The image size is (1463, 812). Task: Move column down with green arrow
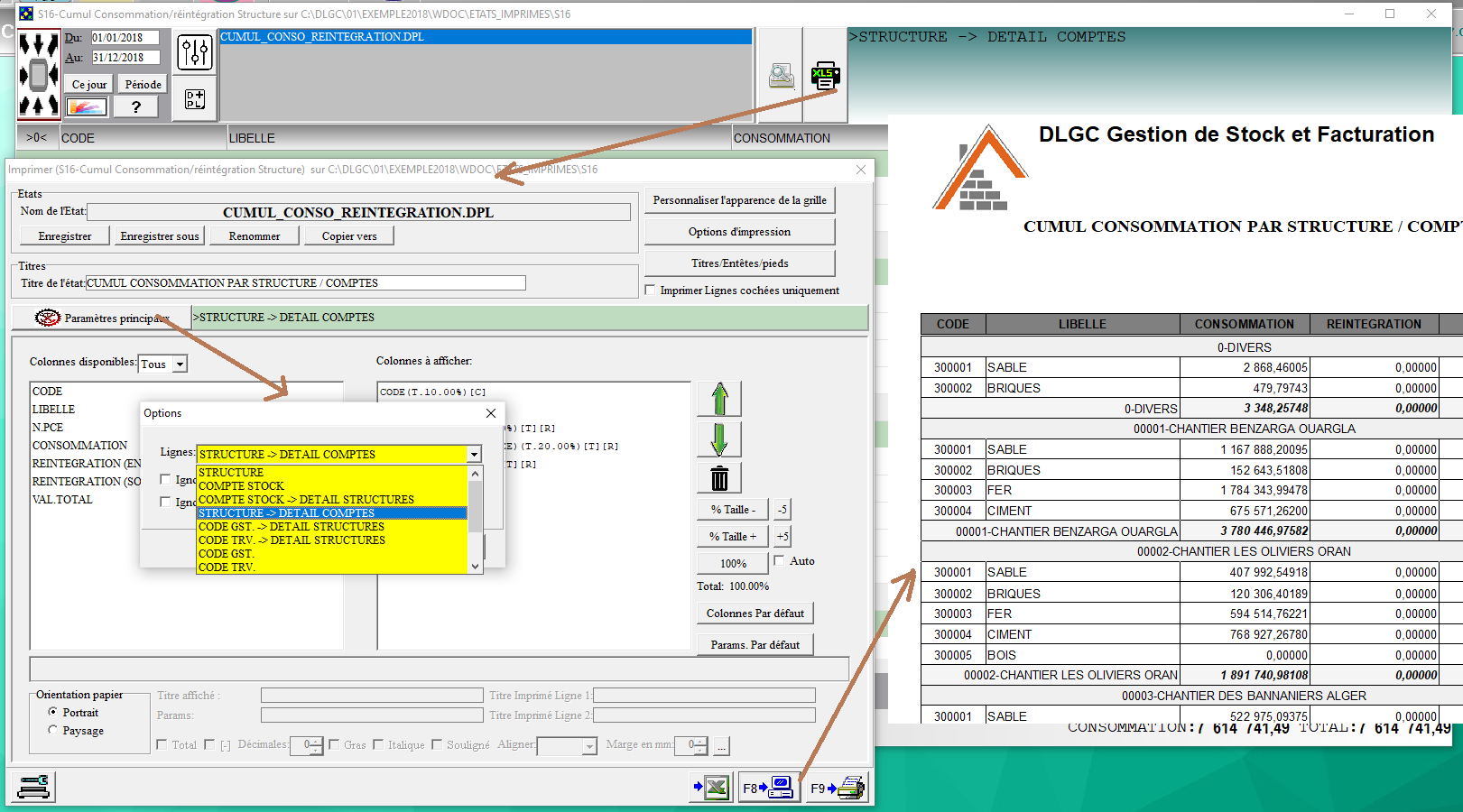tap(719, 439)
